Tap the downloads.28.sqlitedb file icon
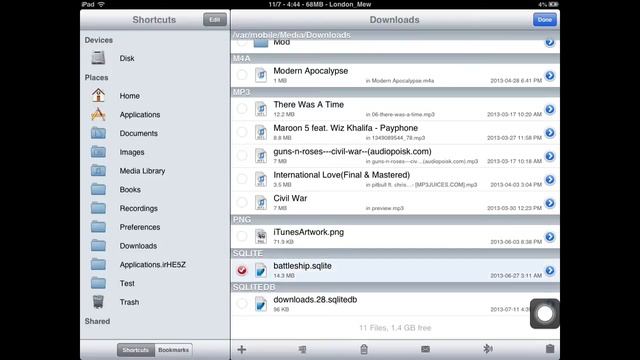The width and height of the screenshot is (640, 360). 261,304
